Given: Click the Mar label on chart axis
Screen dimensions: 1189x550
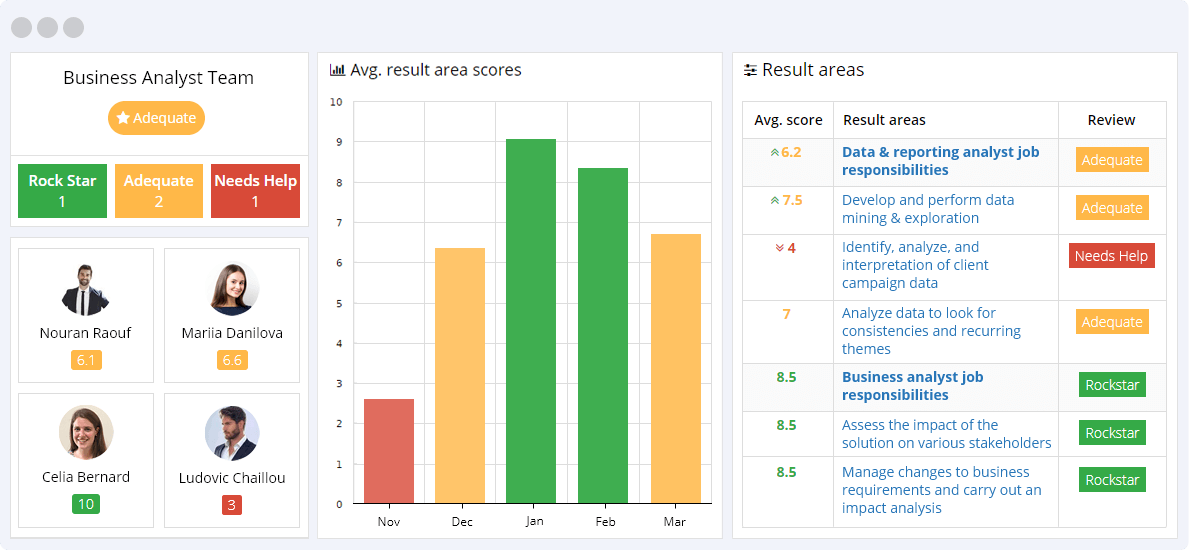Looking at the screenshot, I should coord(676,522).
